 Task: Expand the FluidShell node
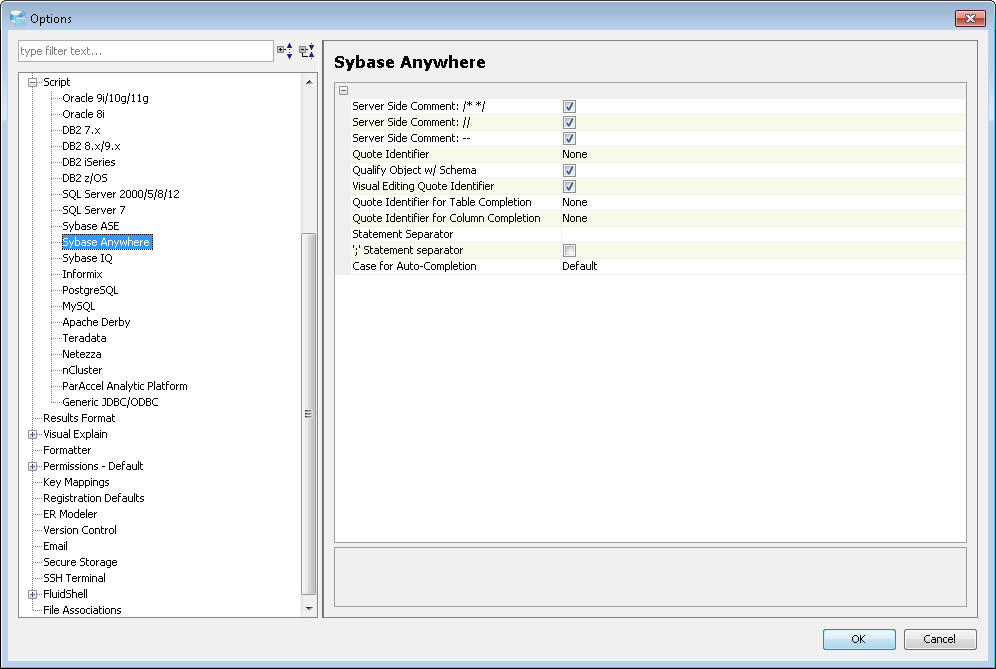tap(32, 595)
